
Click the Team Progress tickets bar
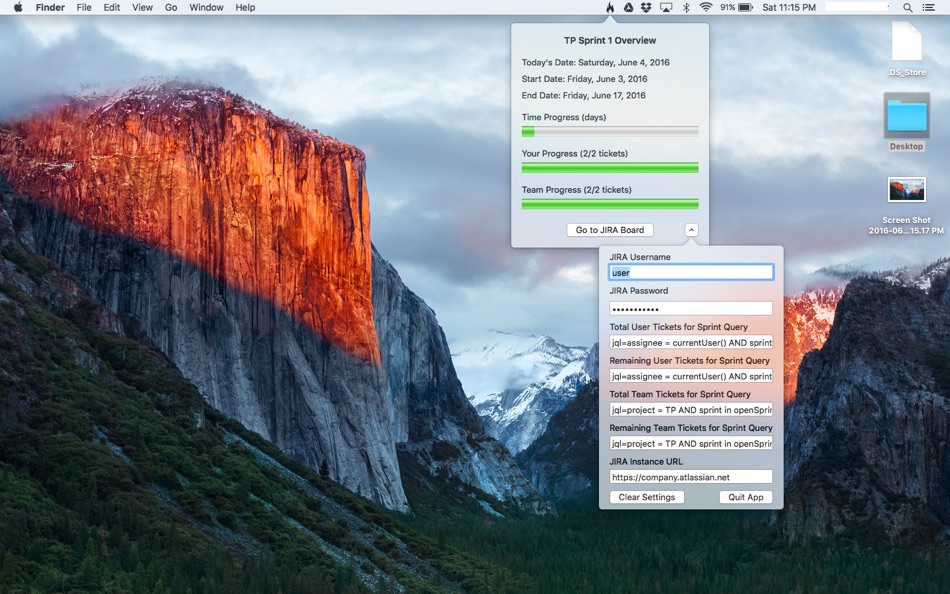point(610,204)
